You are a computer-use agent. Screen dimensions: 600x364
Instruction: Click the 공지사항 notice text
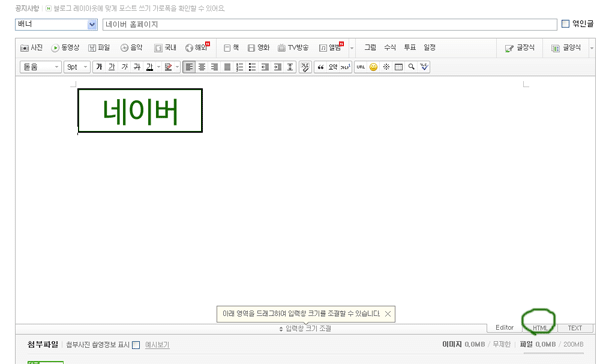pyautogui.click(x=27, y=8)
